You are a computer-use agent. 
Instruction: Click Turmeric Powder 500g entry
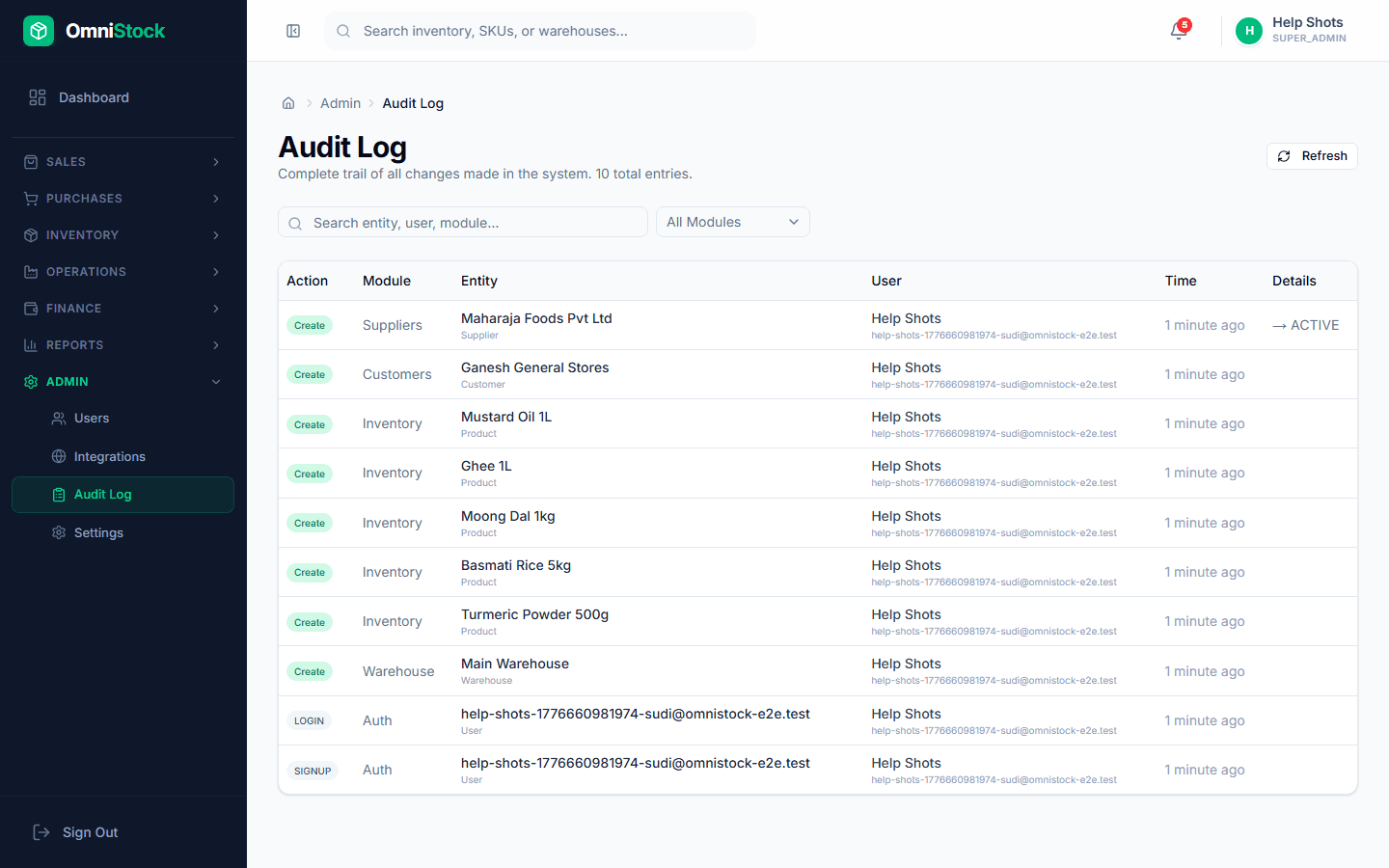(x=535, y=614)
